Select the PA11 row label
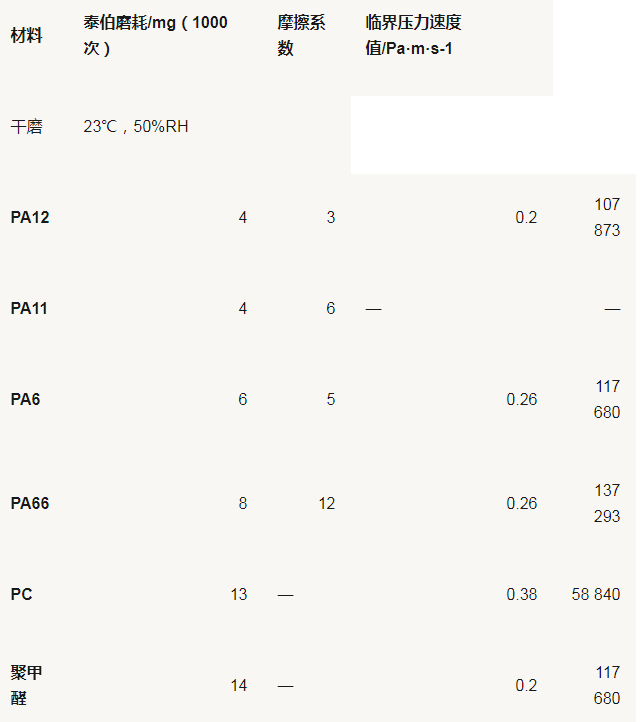The height and width of the screenshot is (722, 643). click(30, 308)
